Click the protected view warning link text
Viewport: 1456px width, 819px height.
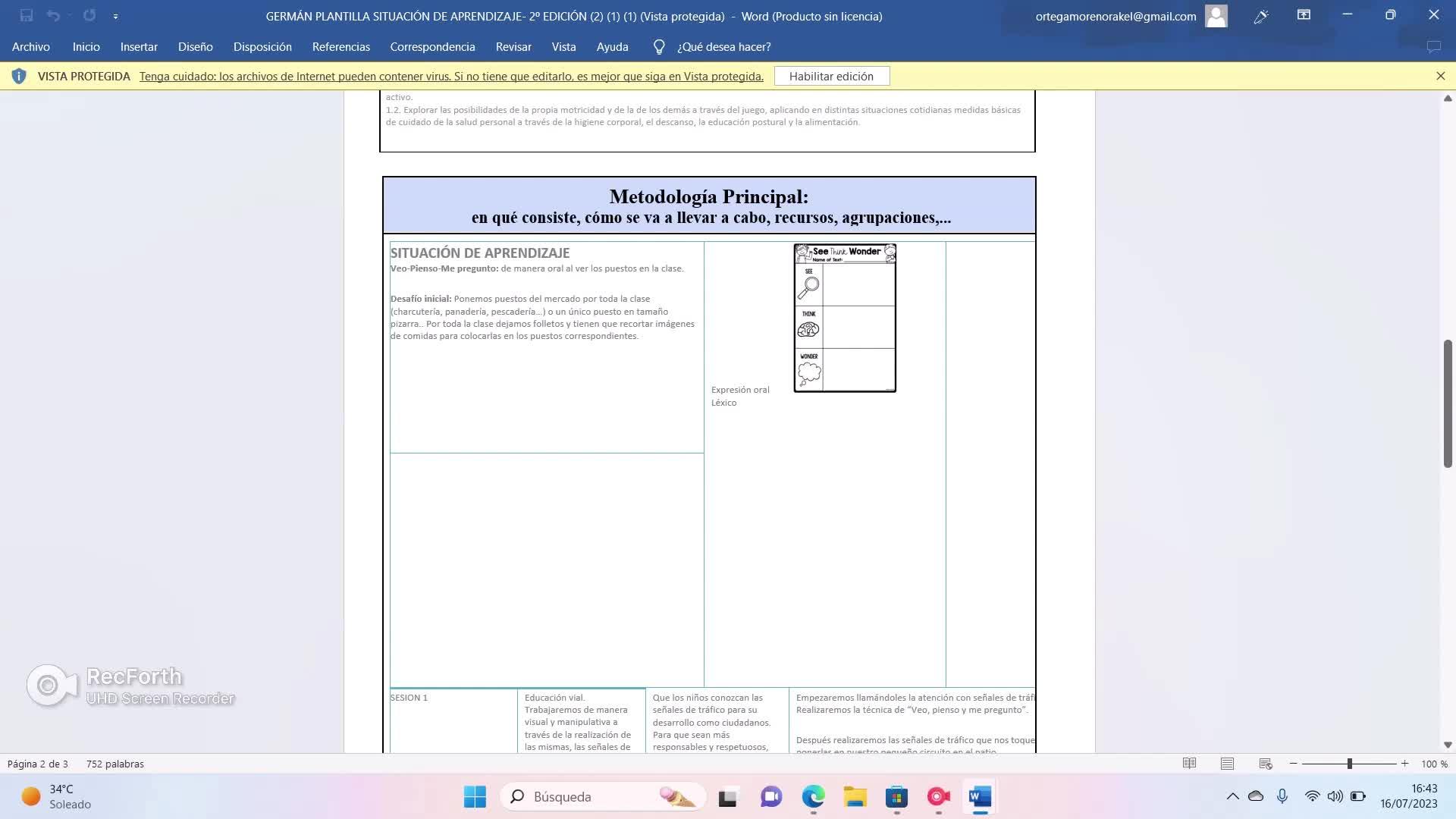tap(451, 76)
